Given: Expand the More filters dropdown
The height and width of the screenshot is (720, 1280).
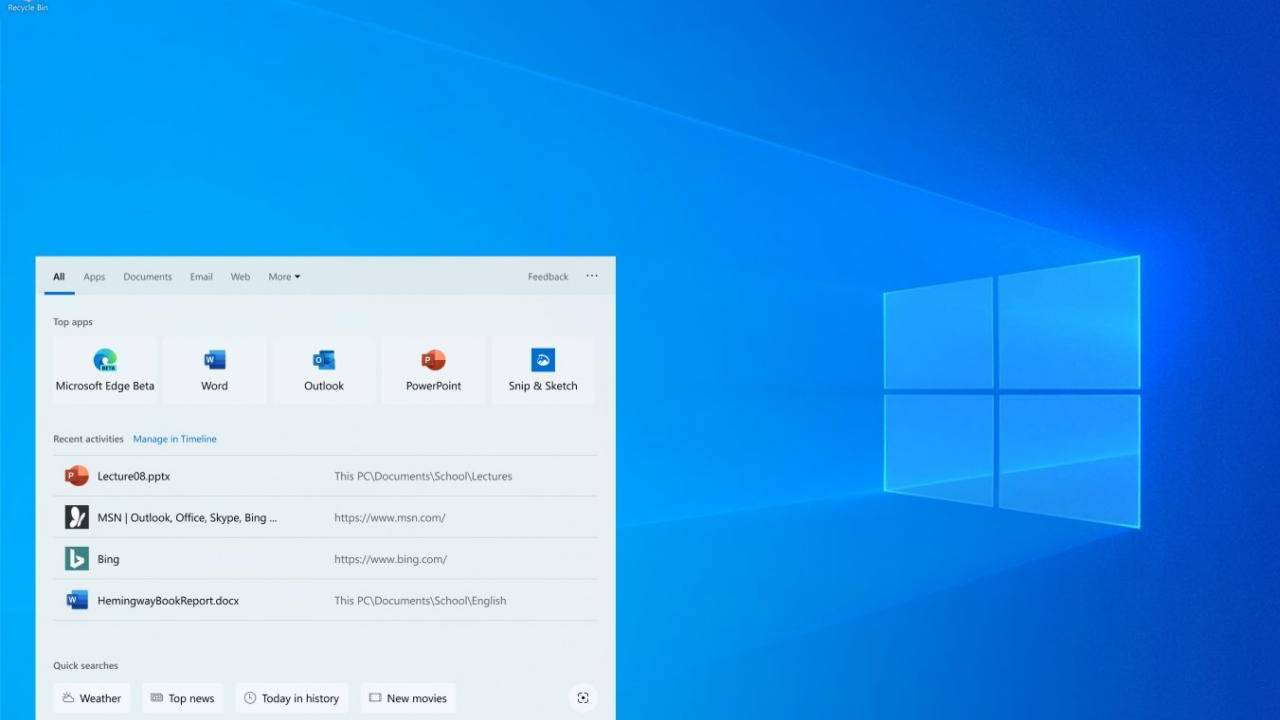Looking at the screenshot, I should tap(284, 276).
